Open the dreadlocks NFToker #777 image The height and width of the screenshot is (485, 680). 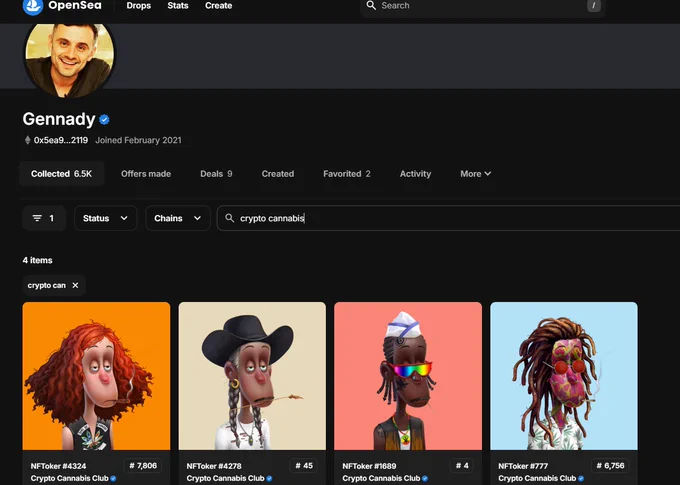[x=564, y=376]
